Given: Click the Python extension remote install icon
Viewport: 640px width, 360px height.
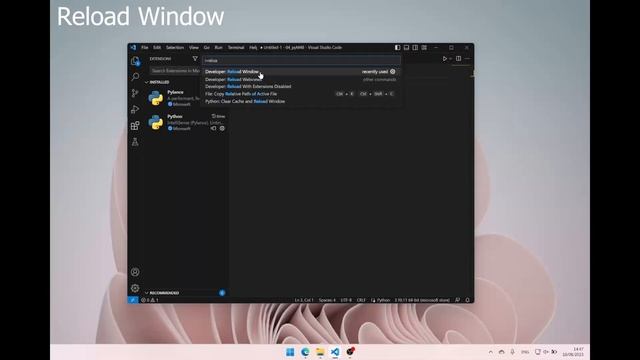Looking at the screenshot, I should coord(213,128).
